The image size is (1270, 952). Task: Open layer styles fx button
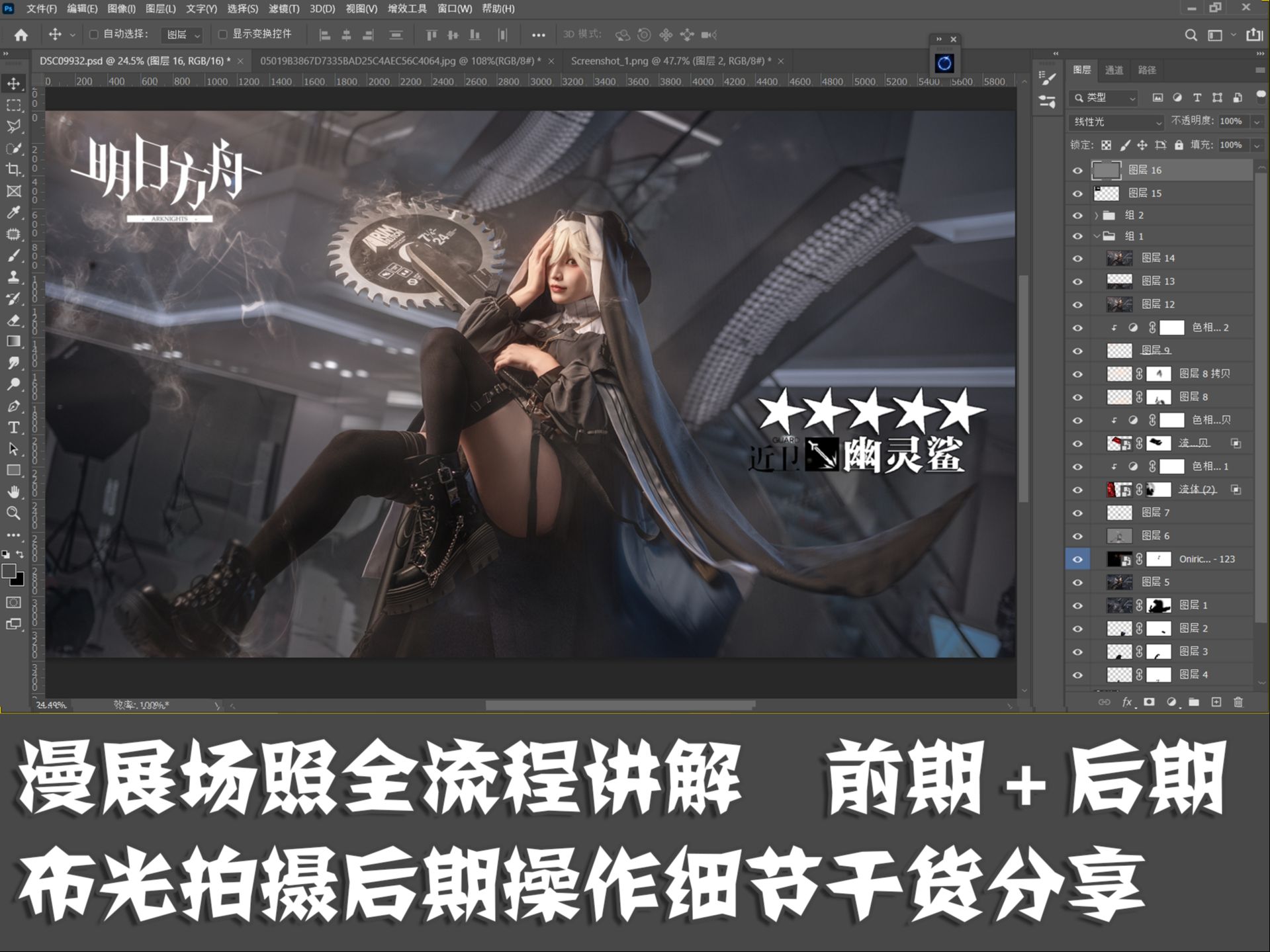(x=1127, y=702)
